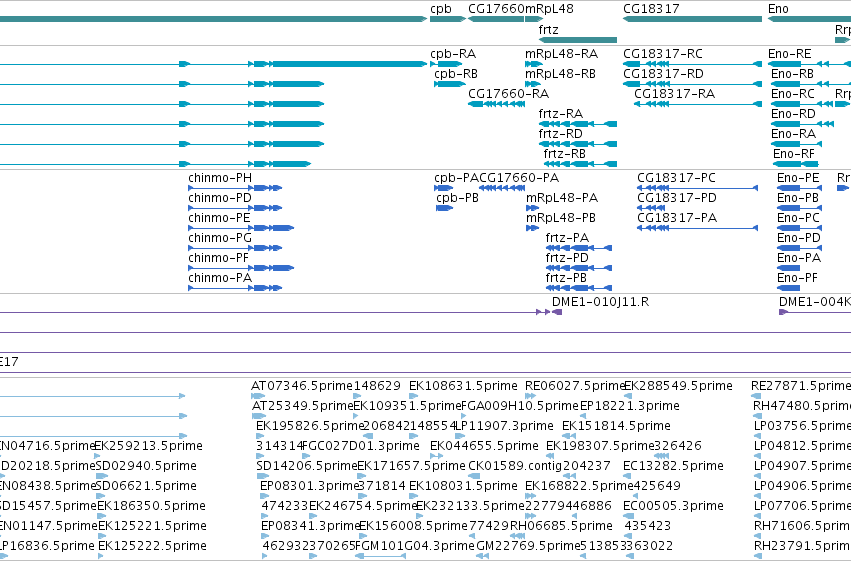Select transcript Eno-RA
Viewport: 851px width, 561px height.
pos(793,135)
